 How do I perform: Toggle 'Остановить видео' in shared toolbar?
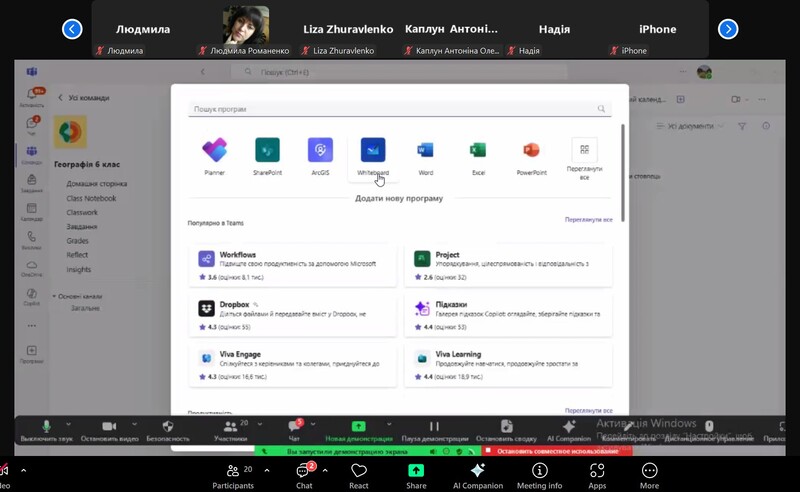pyautogui.click(x=109, y=430)
